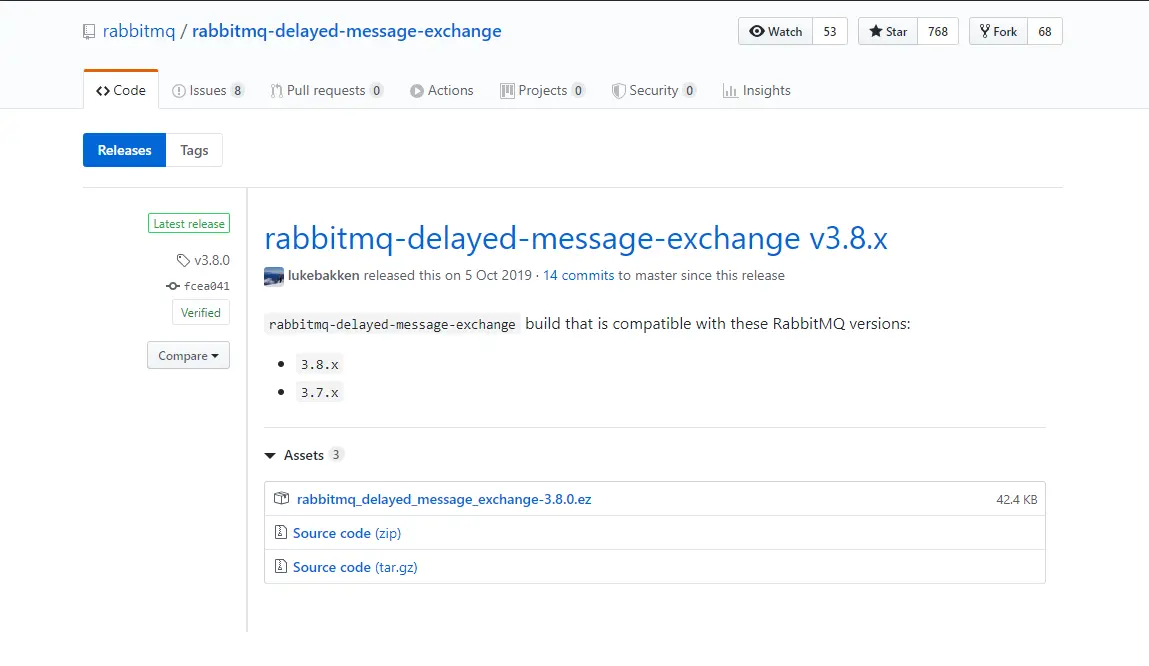The image size is (1149, 666).
Task: Open the Insights tab
Action: coord(757,90)
